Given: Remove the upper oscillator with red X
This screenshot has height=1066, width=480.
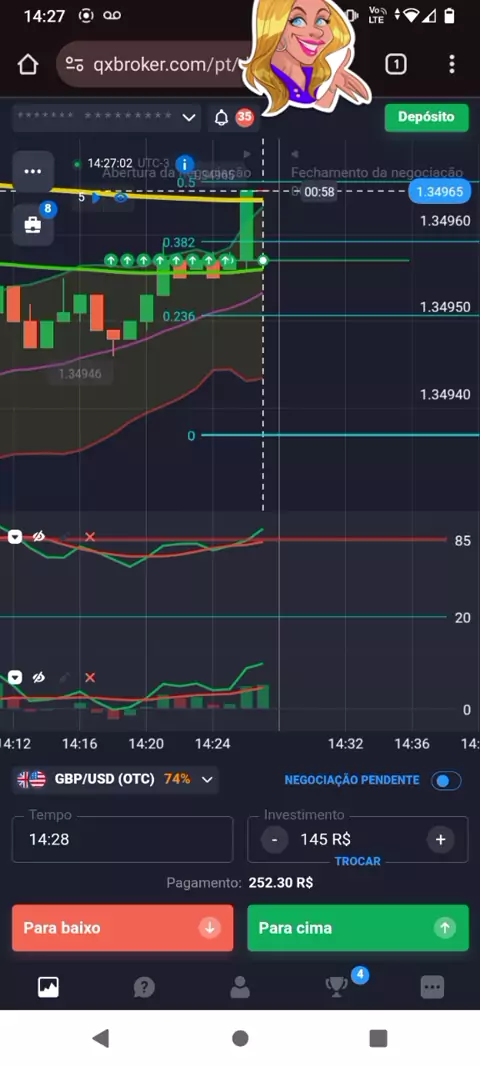Looking at the screenshot, I should coord(90,537).
